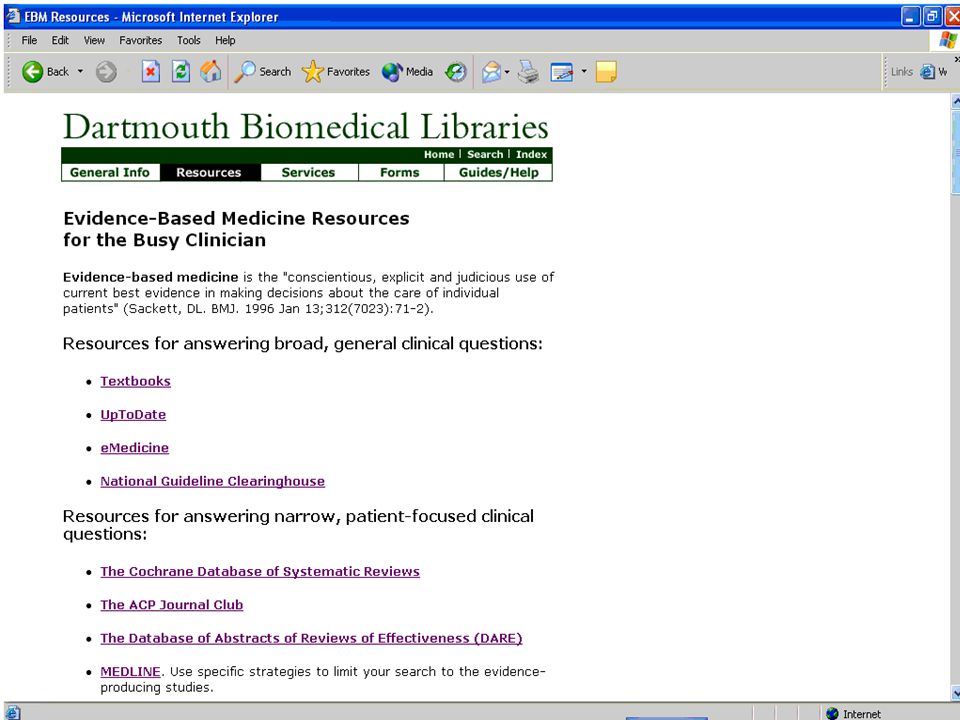Click the Home link in green bar
This screenshot has height=720, width=960.
click(x=439, y=154)
